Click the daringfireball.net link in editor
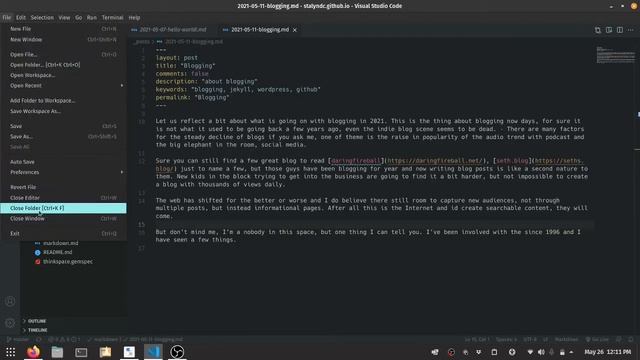The width and height of the screenshot is (640, 360). (435, 161)
